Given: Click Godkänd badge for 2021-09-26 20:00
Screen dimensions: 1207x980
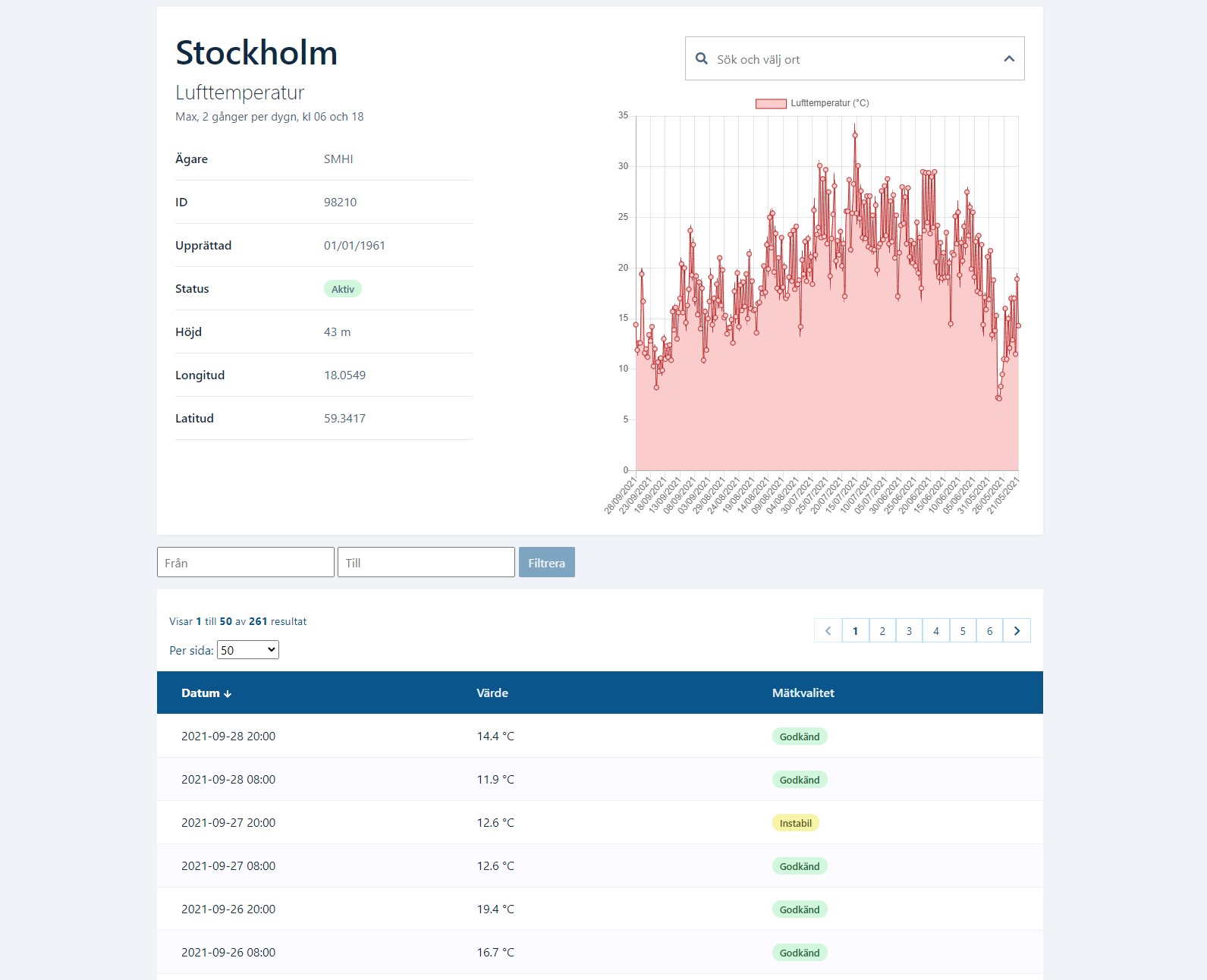Looking at the screenshot, I should click(x=800, y=909).
